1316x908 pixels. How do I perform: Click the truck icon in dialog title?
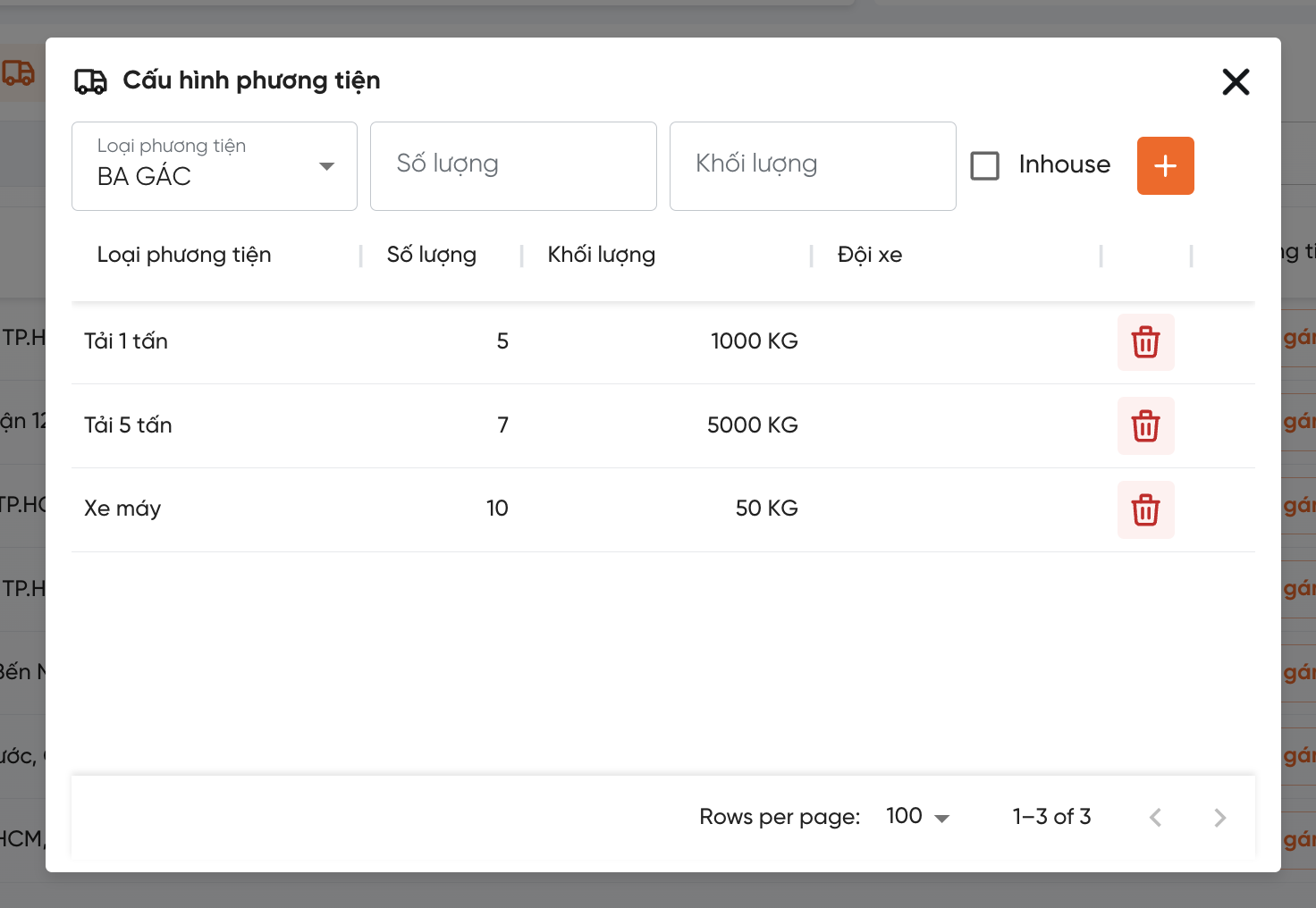click(x=90, y=81)
